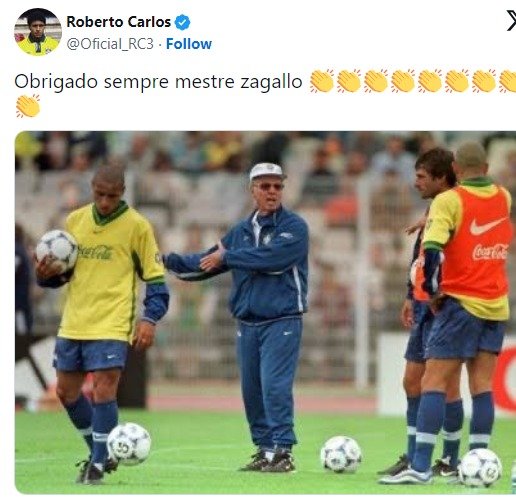
Task: Click the ball held by the player
Action: point(57,249)
